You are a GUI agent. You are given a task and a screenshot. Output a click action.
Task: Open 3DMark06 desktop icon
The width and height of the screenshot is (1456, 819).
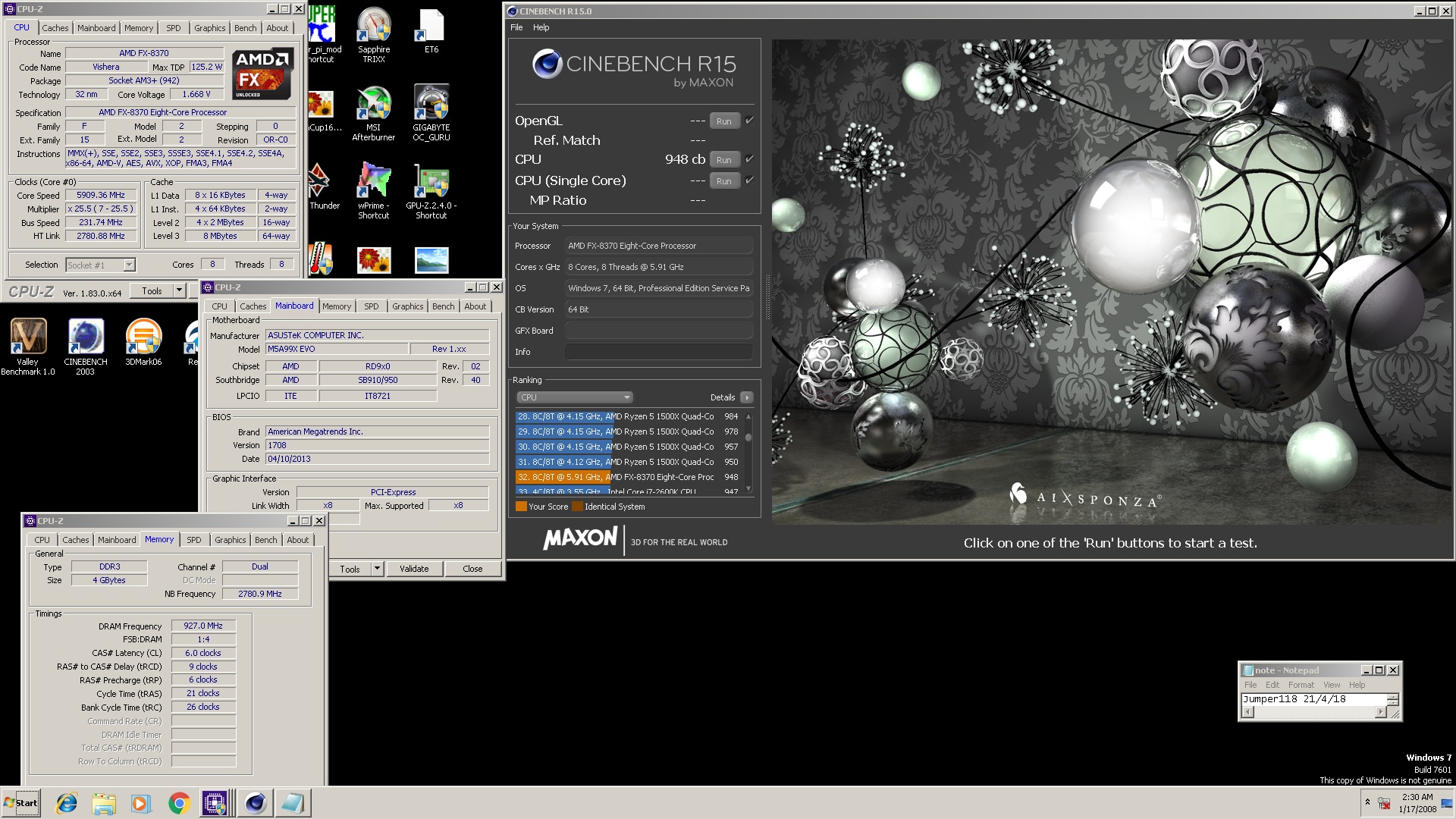pos(143,342)
